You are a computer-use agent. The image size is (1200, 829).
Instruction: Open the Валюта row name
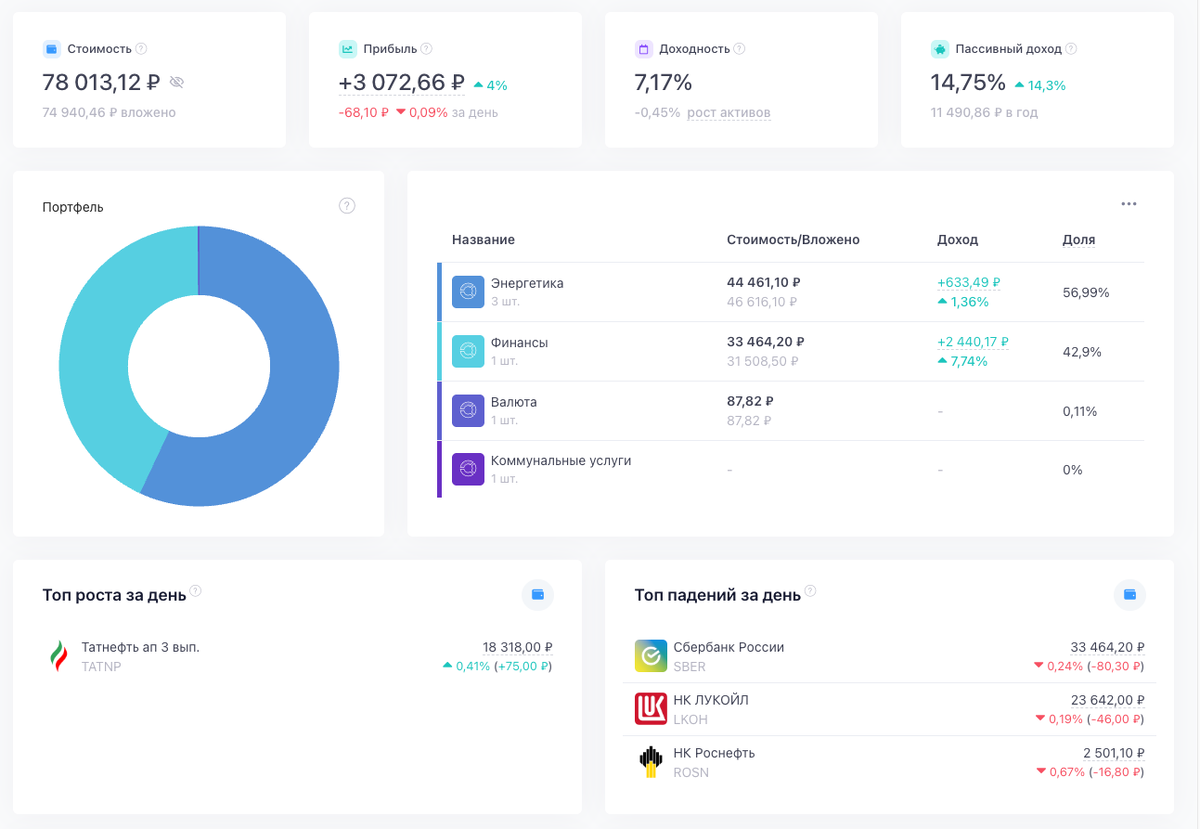coord(514,402)
